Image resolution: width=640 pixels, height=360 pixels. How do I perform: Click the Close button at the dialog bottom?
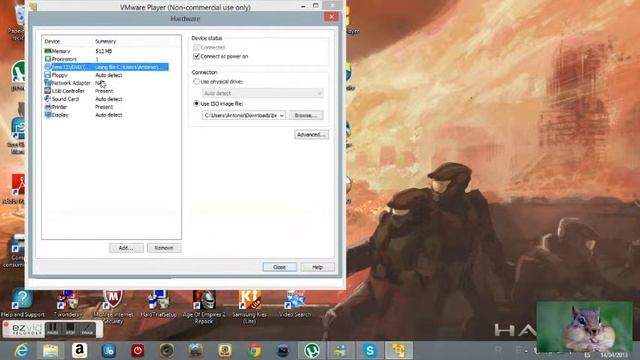click(x=279, y=267)
